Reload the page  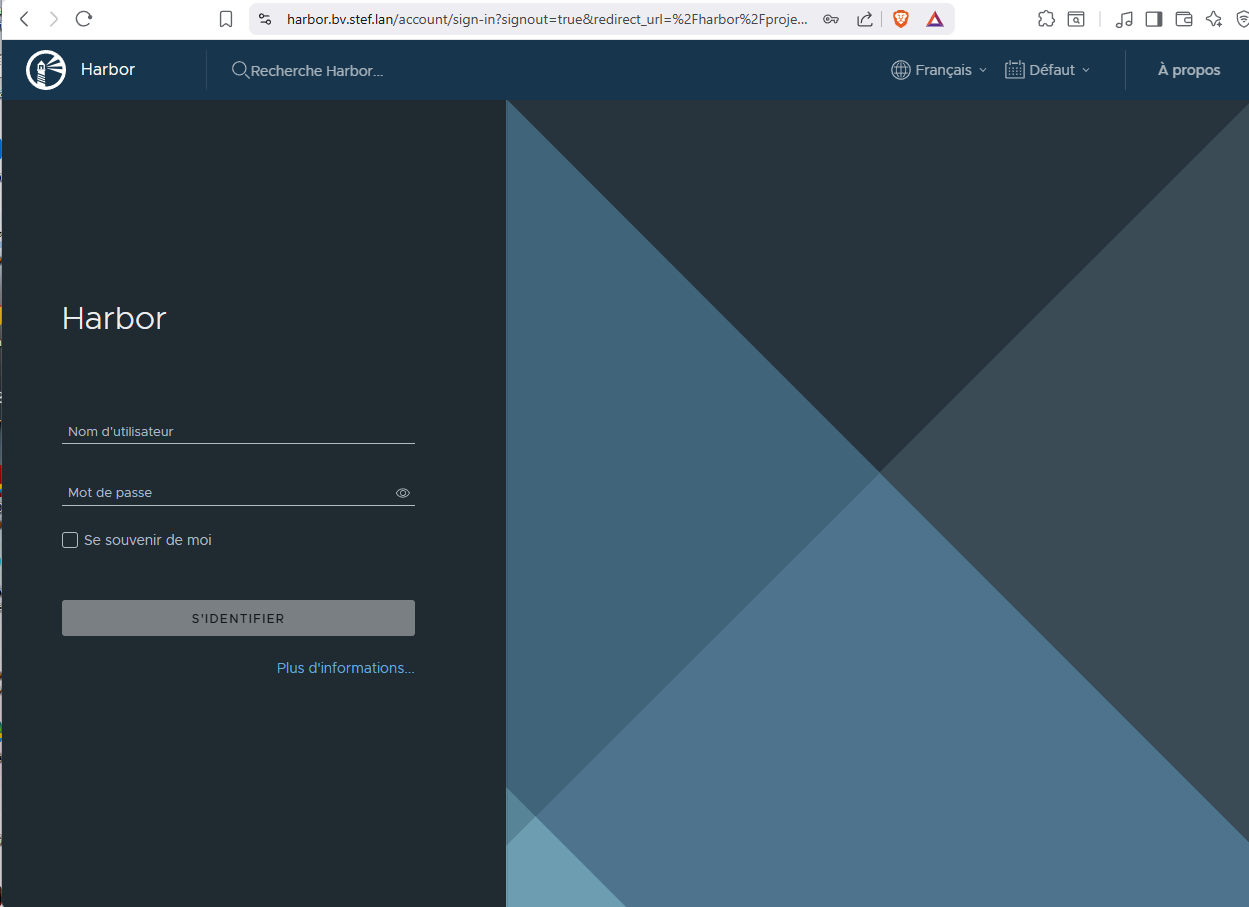pos(84,19)
